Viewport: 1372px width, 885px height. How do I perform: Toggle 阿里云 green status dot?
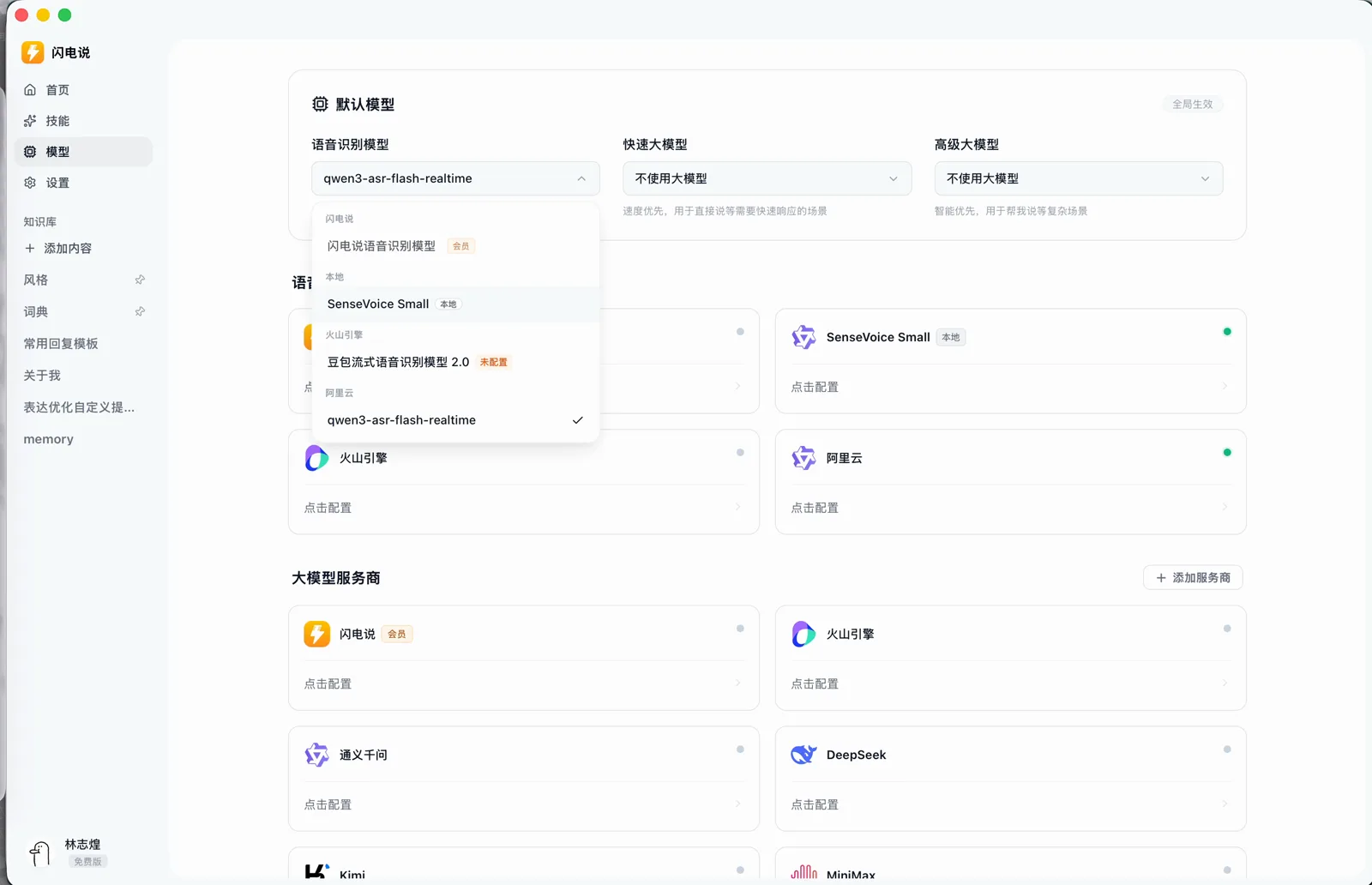(1227, 453)
